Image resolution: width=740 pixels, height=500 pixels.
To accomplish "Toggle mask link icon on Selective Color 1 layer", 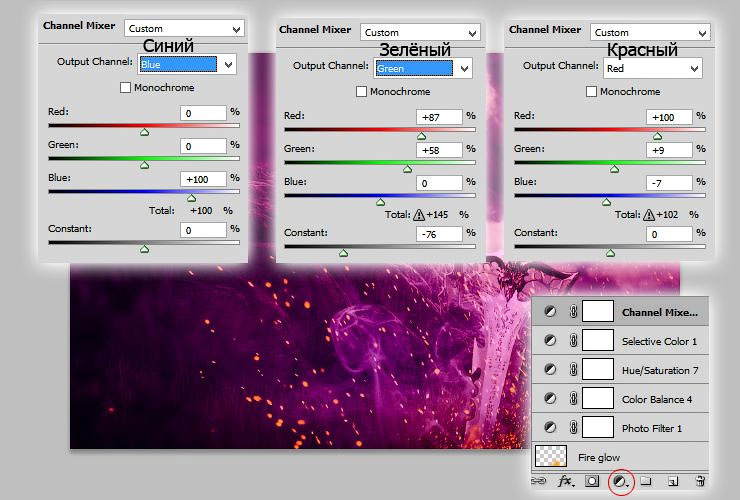I will [x=573, y=340].
